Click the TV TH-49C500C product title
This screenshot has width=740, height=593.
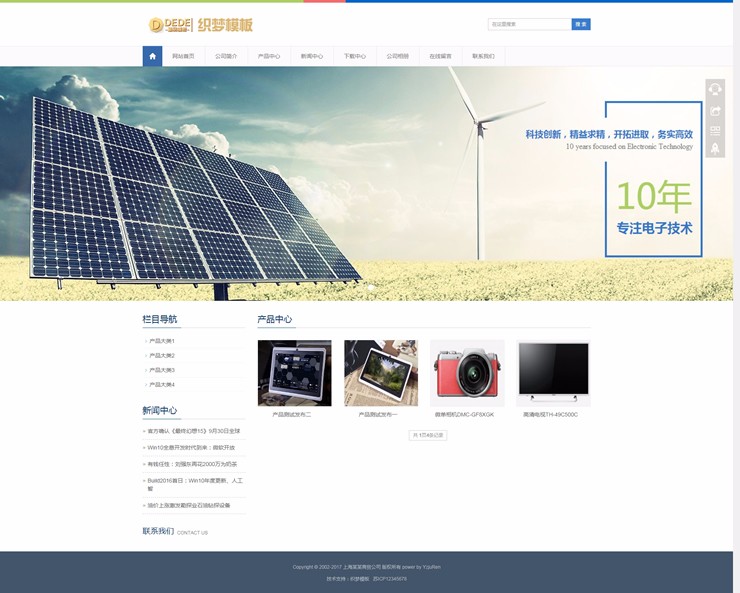click(550, 415)
